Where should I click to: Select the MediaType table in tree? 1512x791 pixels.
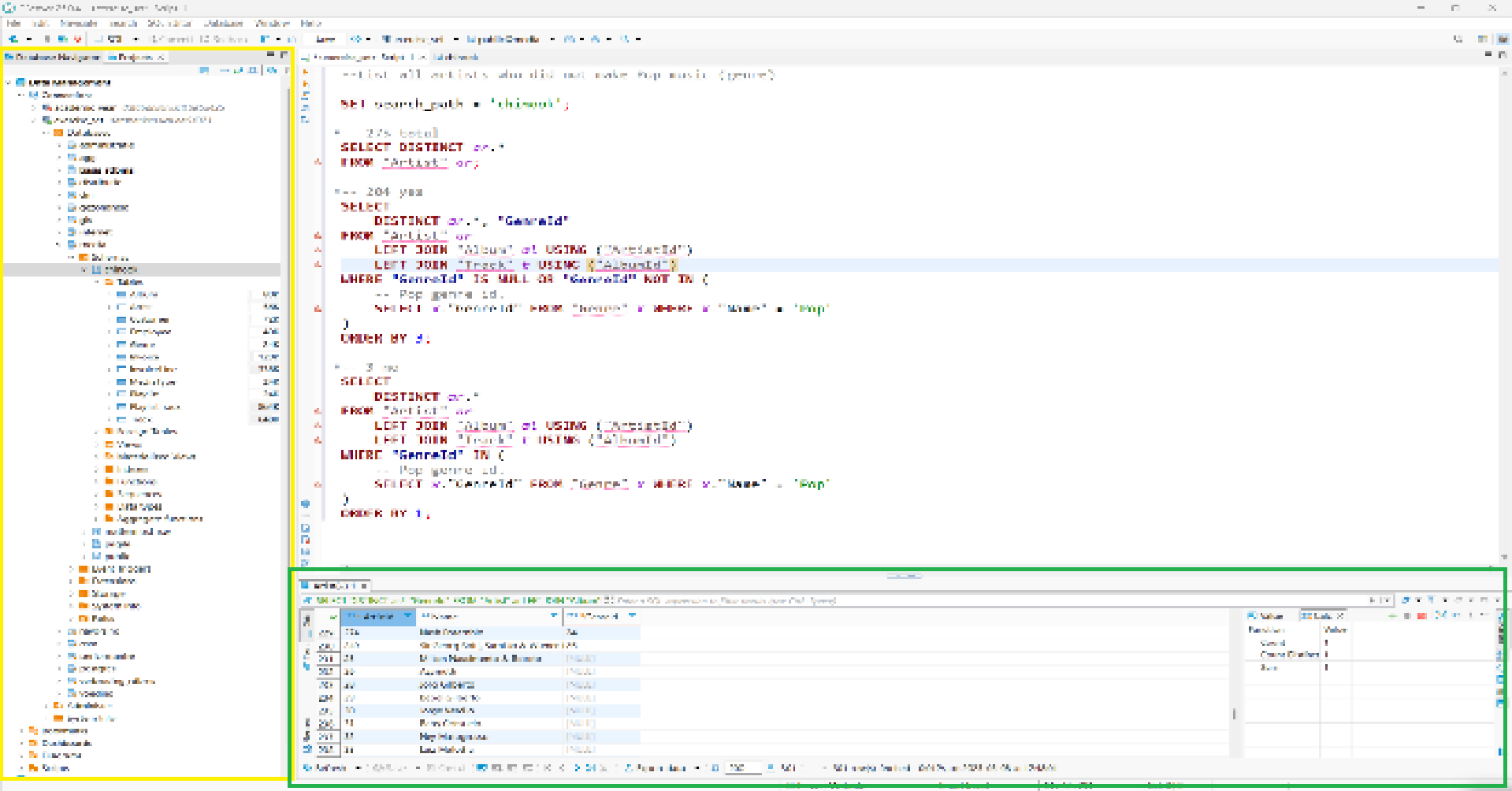pos(152,382)
